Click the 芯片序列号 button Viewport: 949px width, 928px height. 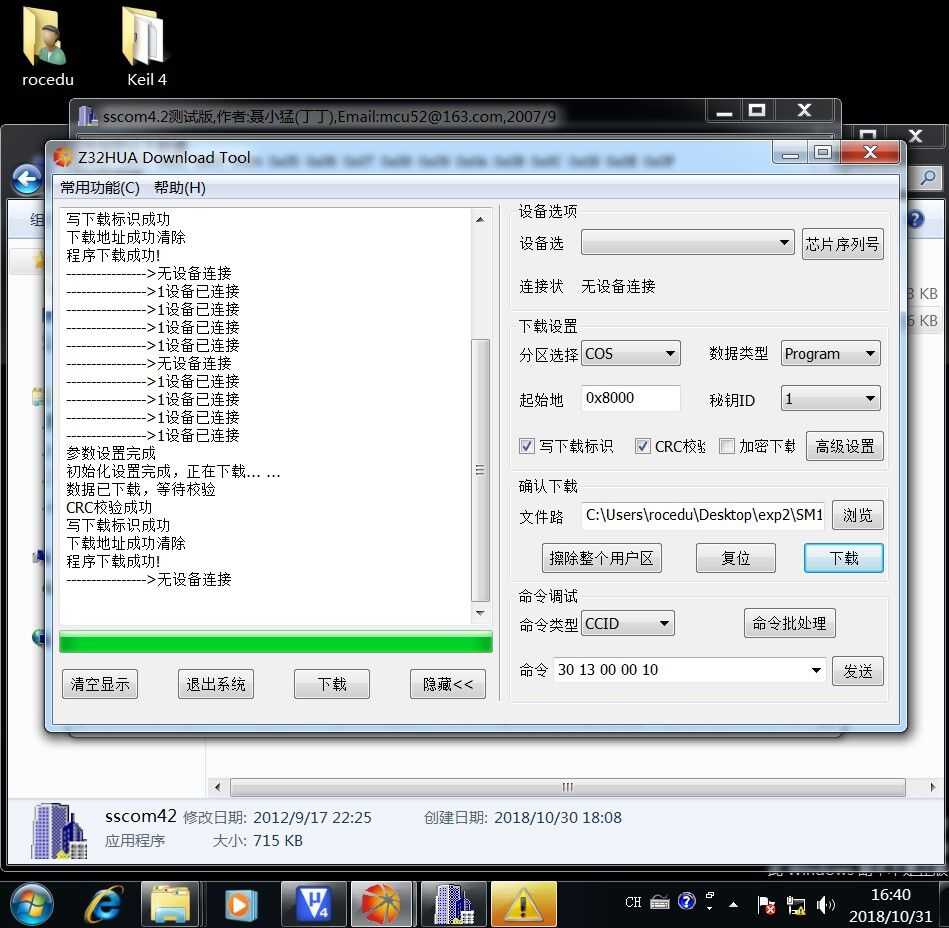point(842,244)
